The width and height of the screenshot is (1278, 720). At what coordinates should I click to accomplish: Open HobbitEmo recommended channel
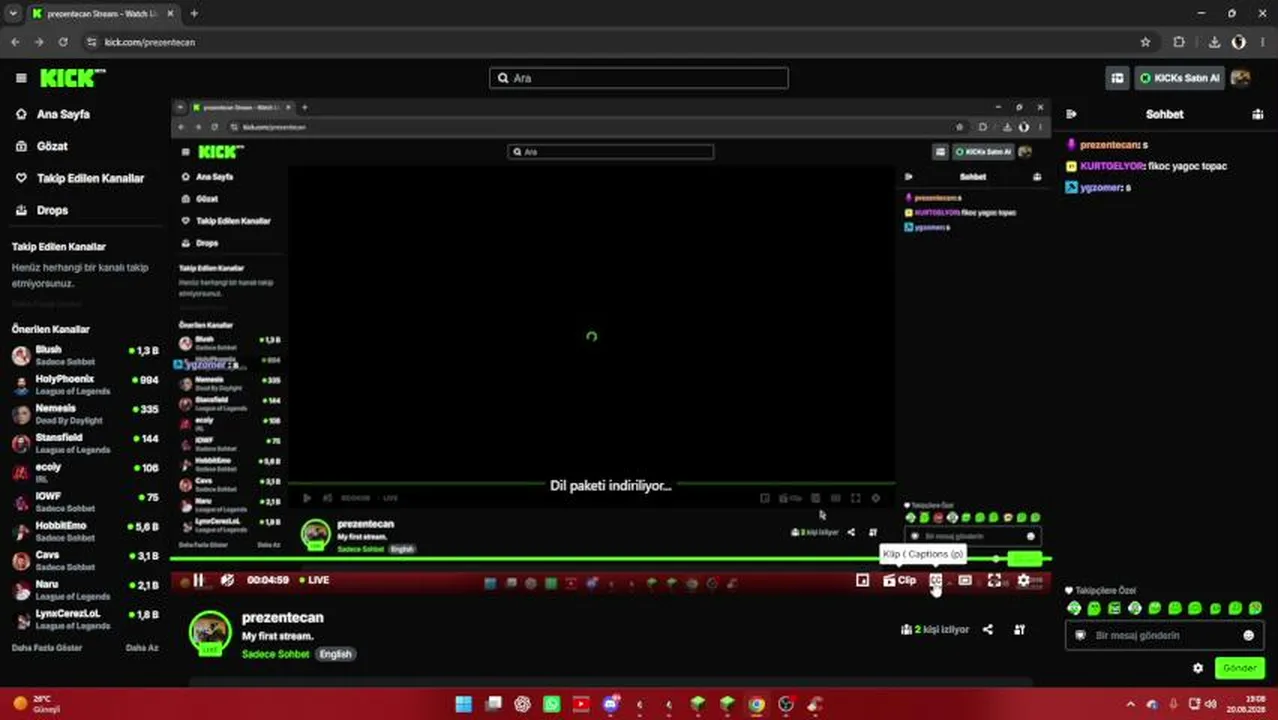click(84, 531)
